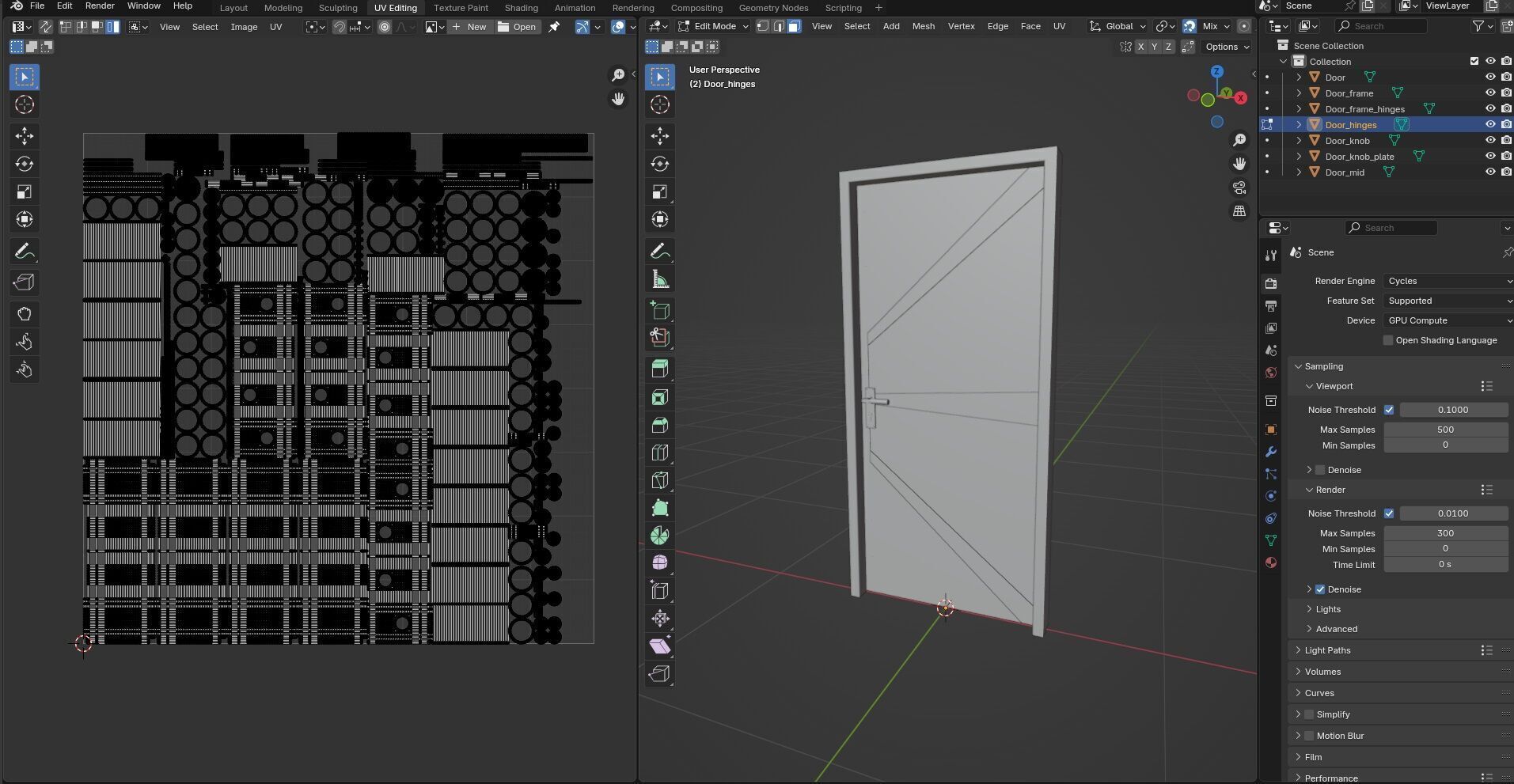Viewport: 1514px width, 784px height.
Task: Open the Device dropdown
Action: point(1448,320)
